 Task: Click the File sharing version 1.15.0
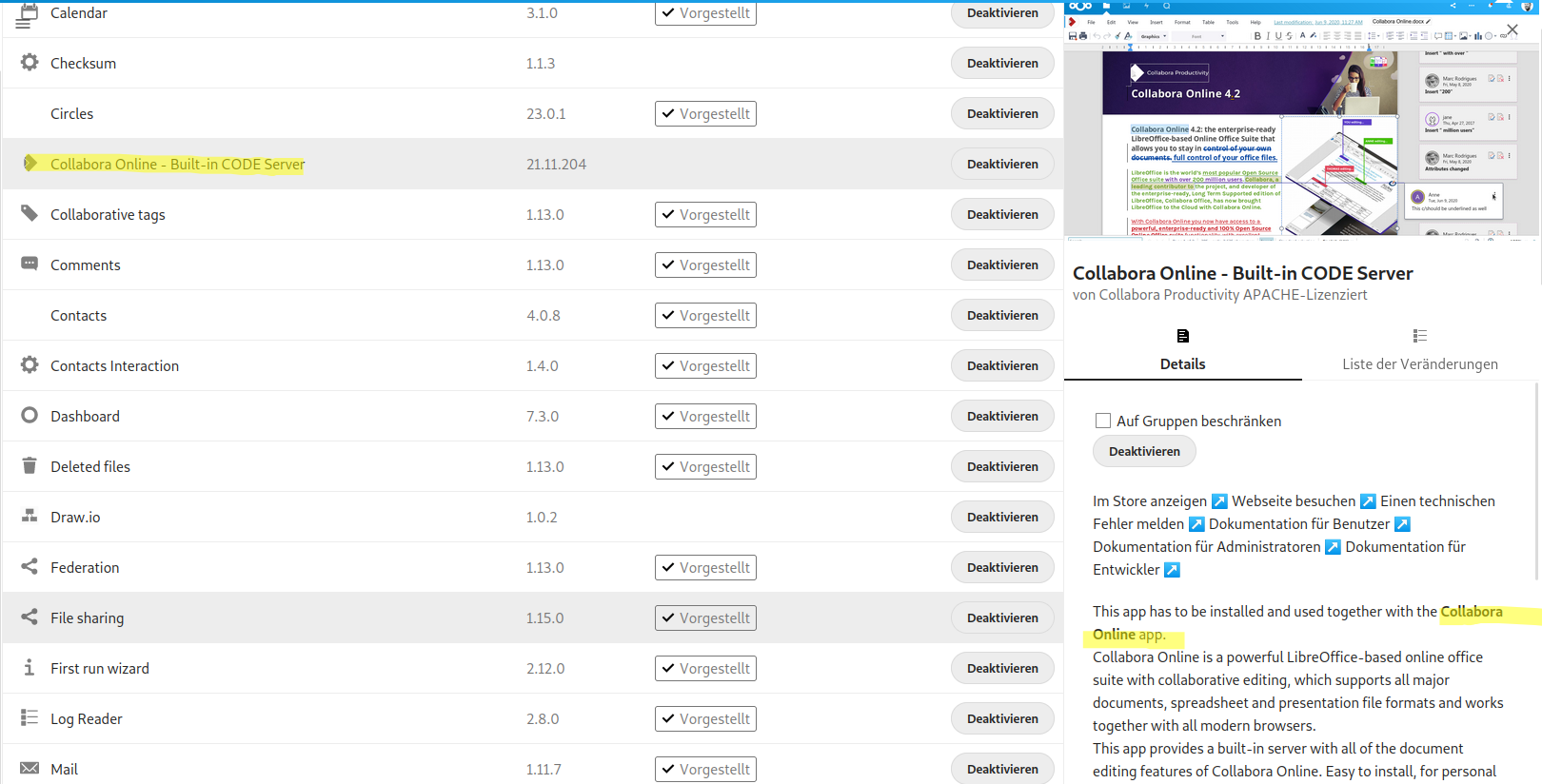tap(544, 617)
